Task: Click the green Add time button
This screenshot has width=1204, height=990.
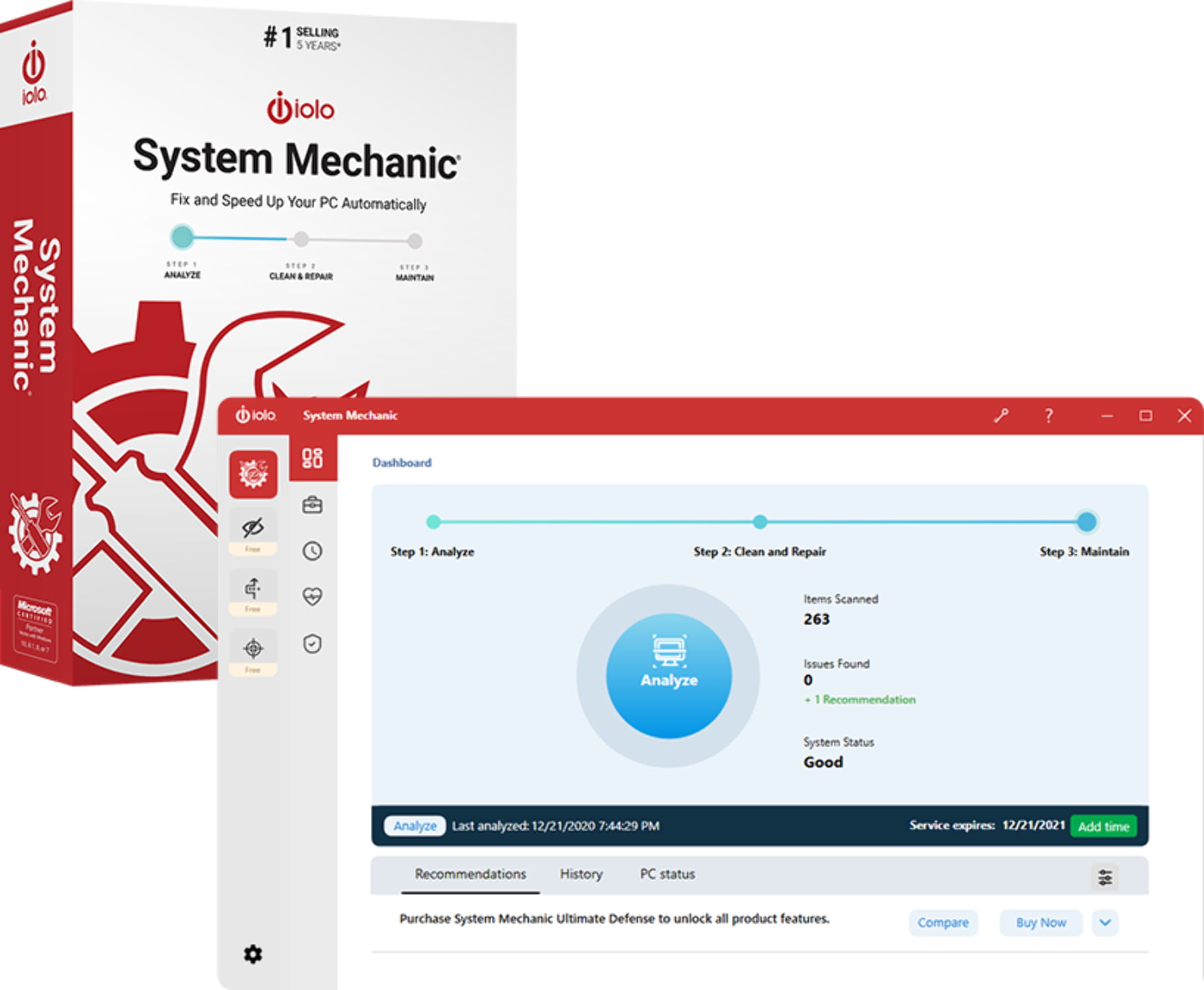Action: 1104,826
